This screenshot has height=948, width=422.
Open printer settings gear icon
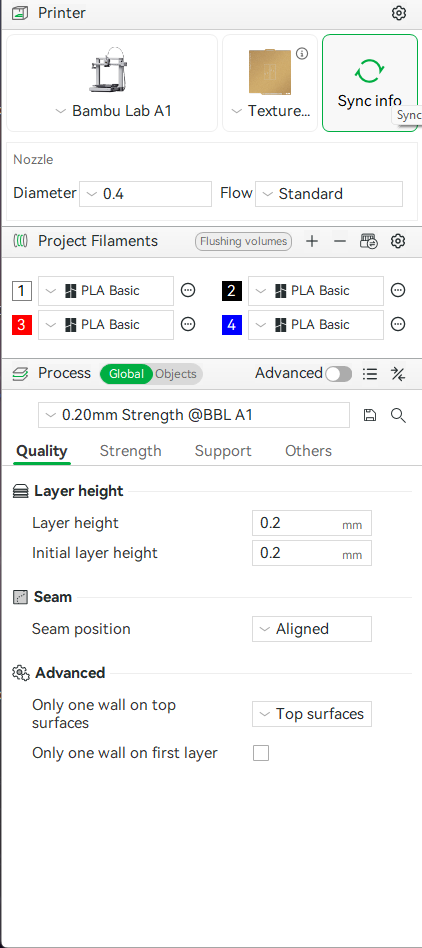[x=398, y=13]
